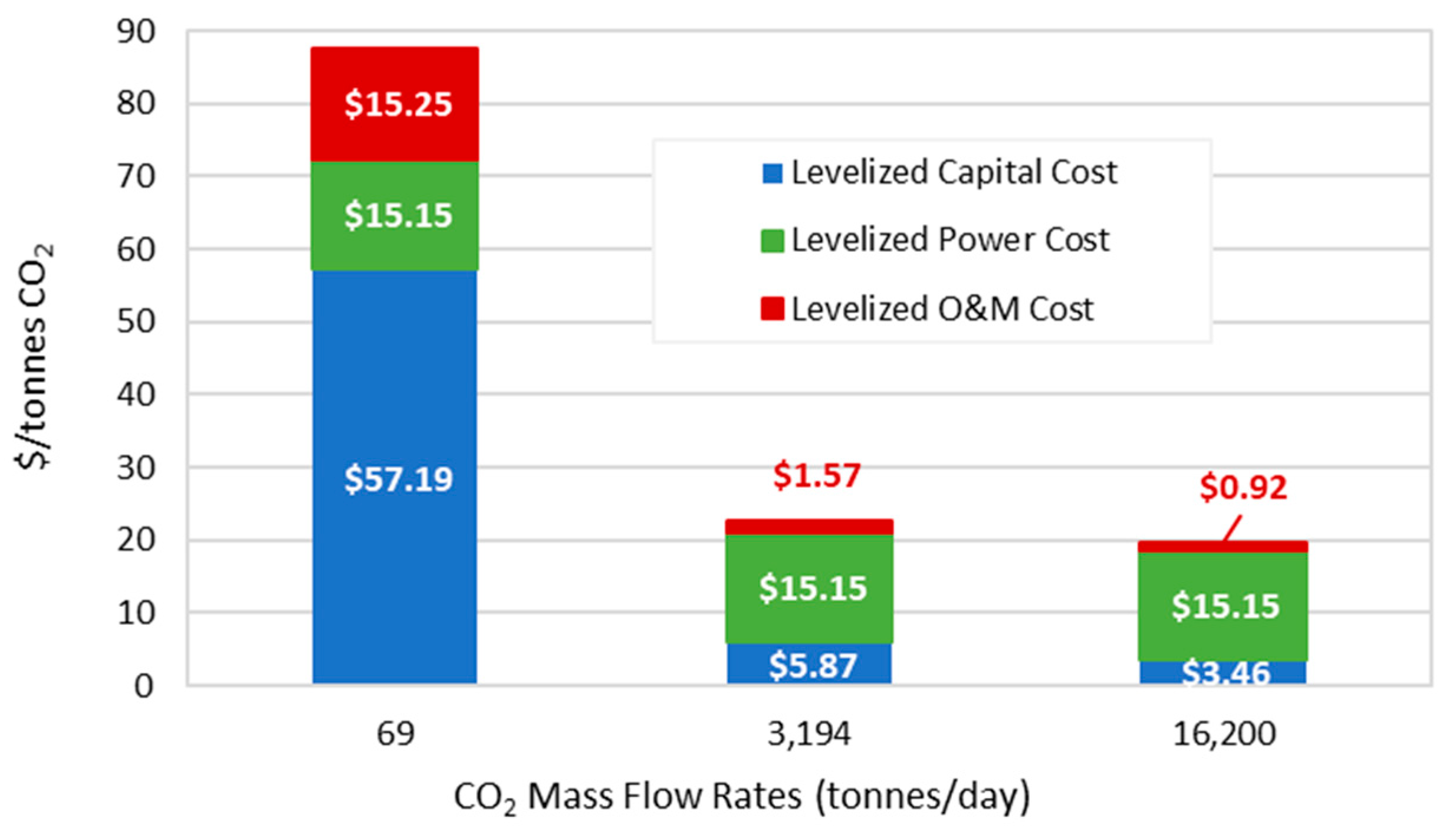Screen dimensions: 1456x834
Task: Select the Levelized Capital Cost legend label
Action: point(954,173)
